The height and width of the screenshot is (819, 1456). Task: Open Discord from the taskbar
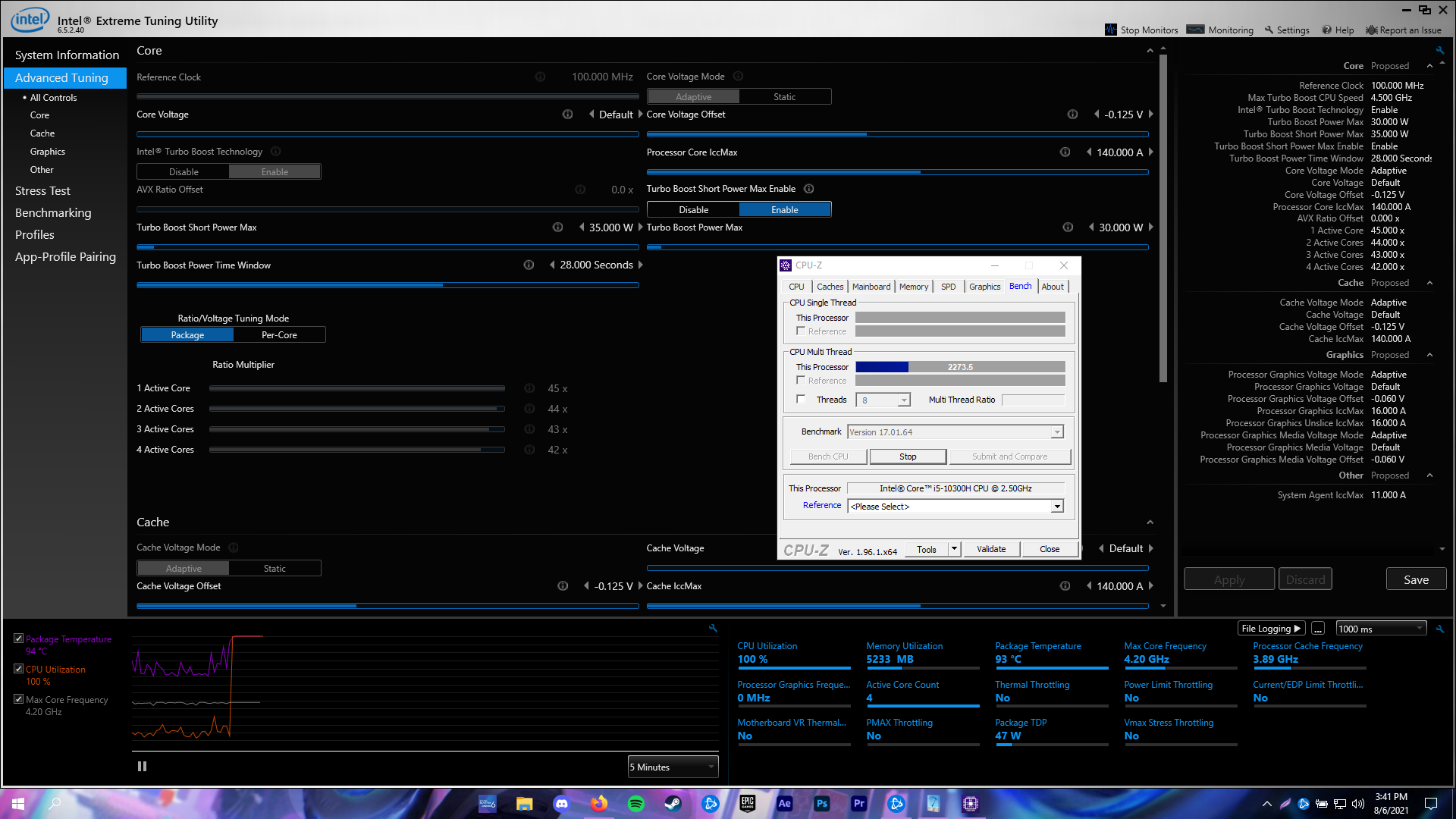tap(561, 804)
